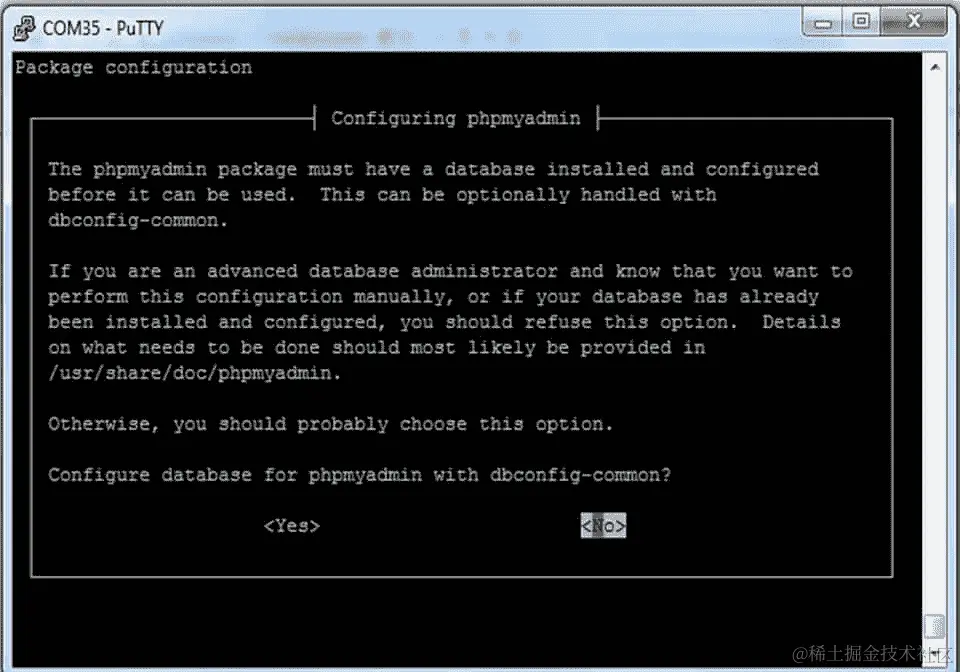
Task: Click the Configuring phpmyadmin dialog title
Action: coord(455,118)
